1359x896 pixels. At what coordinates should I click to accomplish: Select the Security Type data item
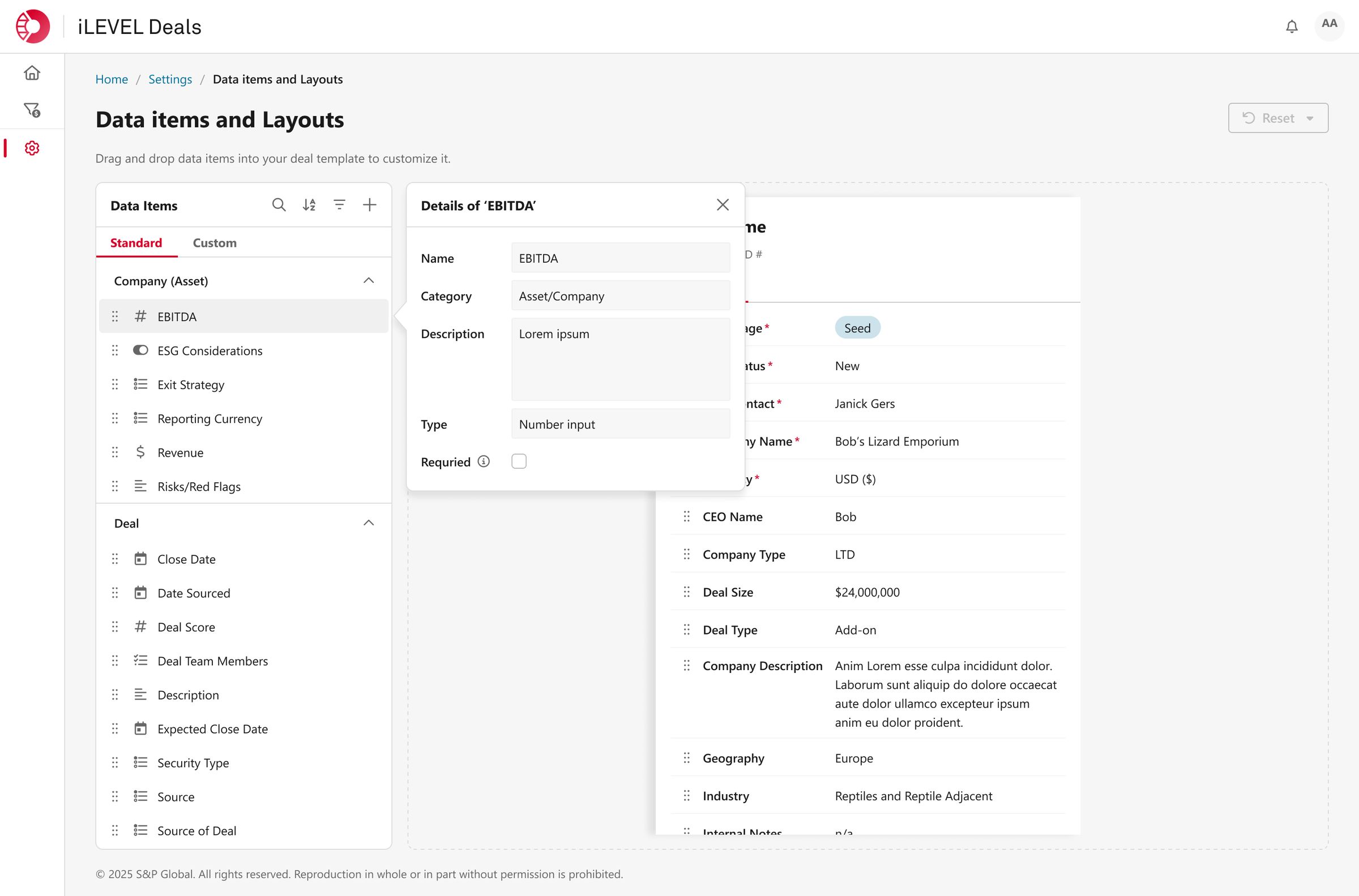(x=243, y=763)
